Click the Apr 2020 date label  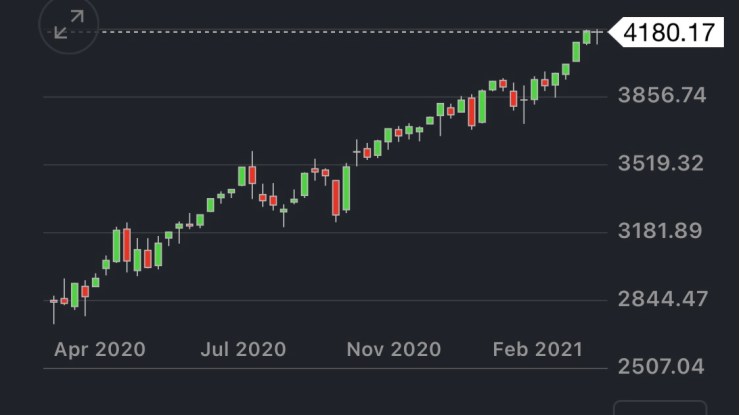(99, 349)
